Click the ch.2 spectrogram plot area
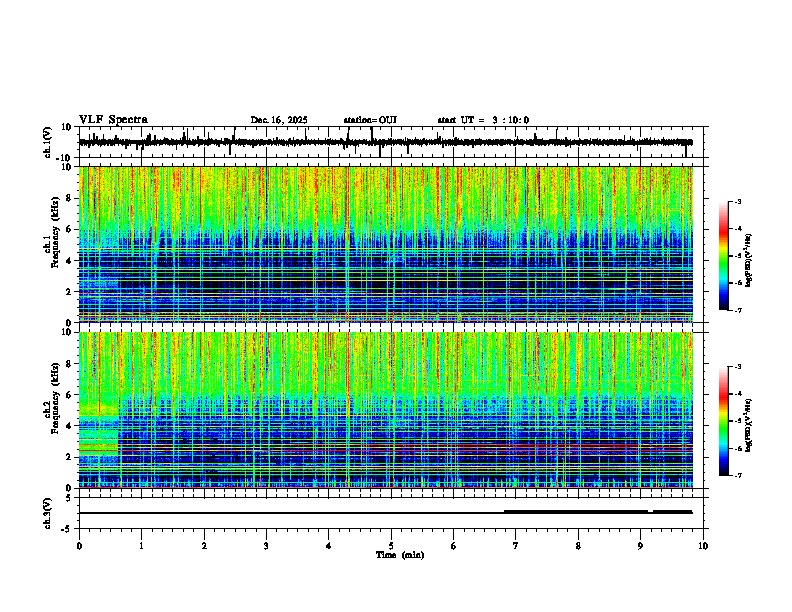Screen dimensions: 792x612 click(x=385, y=410)
